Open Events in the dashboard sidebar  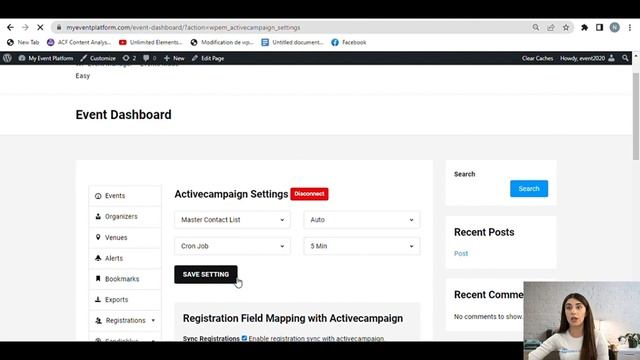[x=125, y=196]
